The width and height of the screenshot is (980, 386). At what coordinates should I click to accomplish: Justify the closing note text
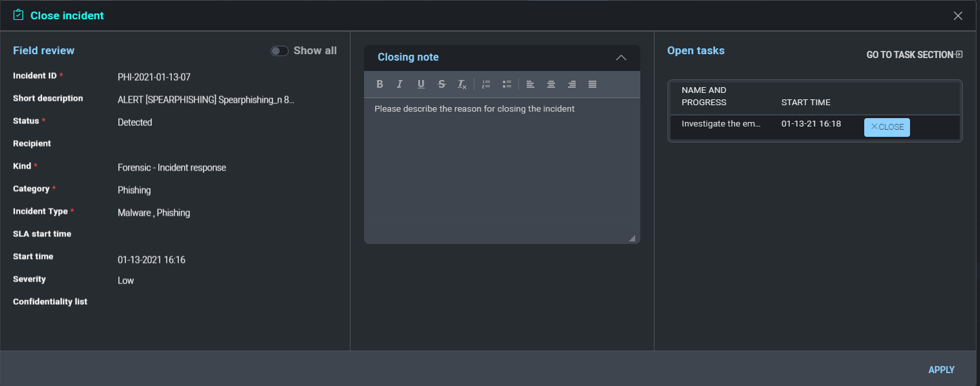coord(592,84)
